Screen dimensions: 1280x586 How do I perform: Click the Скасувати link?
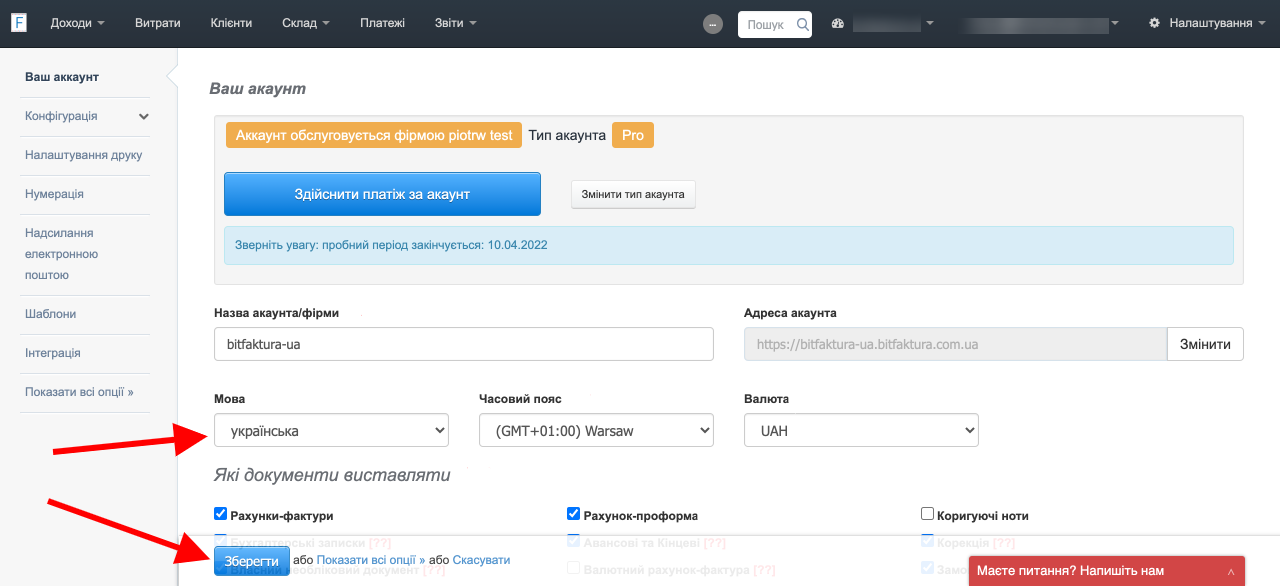pos(481,560)
